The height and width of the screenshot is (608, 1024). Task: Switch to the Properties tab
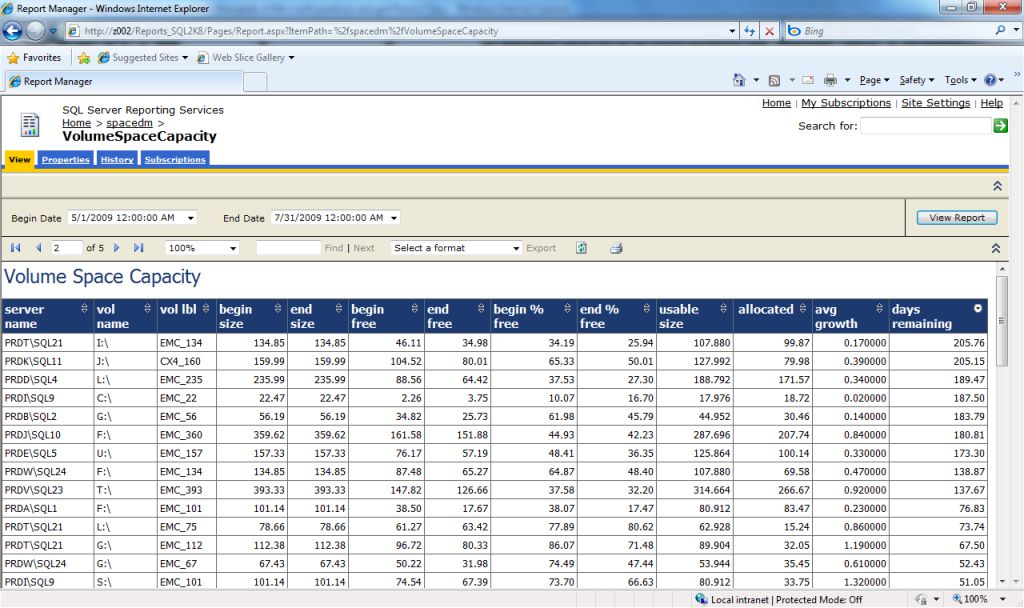pos(66,160)
